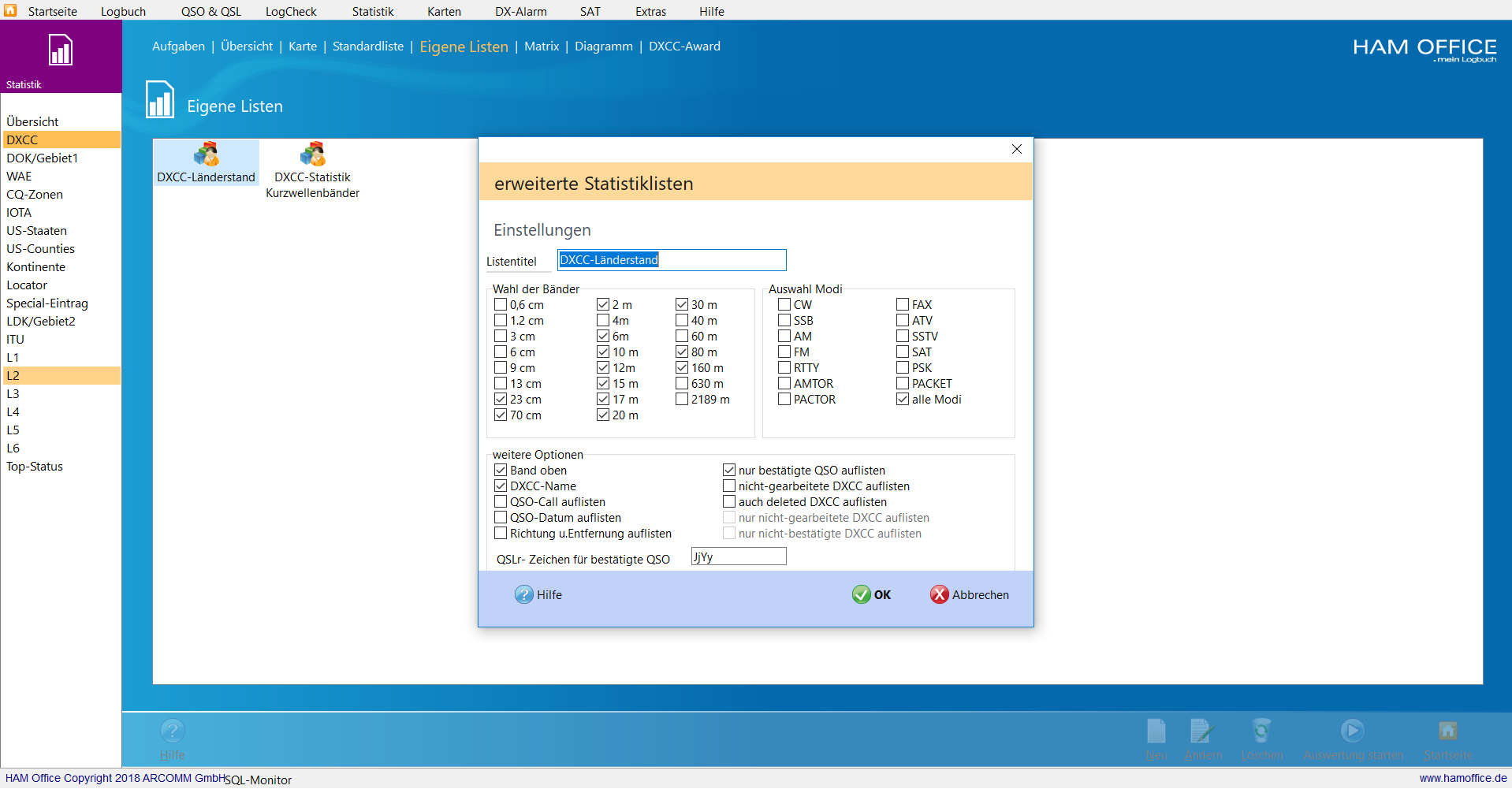Image resolution: width=1512 pixels, height=789 pixels.
Task: Click the Auswertung starten play icon
Action: 1353,731
